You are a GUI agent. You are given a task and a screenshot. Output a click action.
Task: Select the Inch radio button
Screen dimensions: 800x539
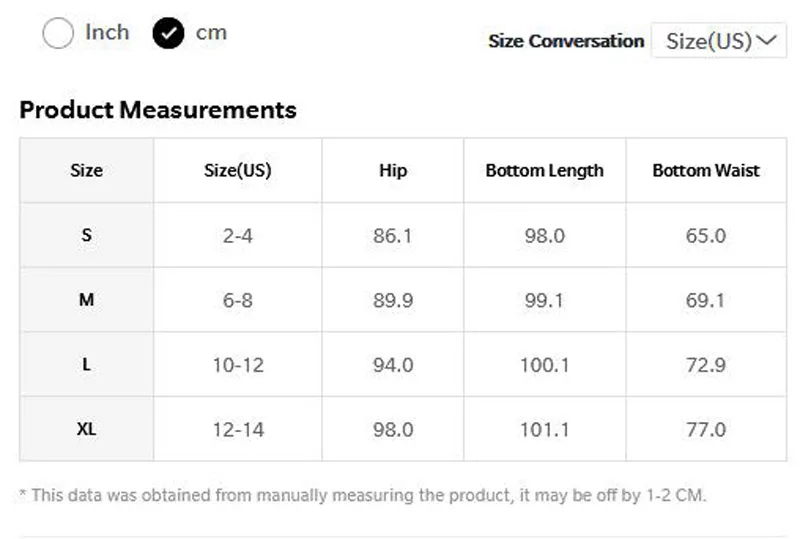coord(58,33)
